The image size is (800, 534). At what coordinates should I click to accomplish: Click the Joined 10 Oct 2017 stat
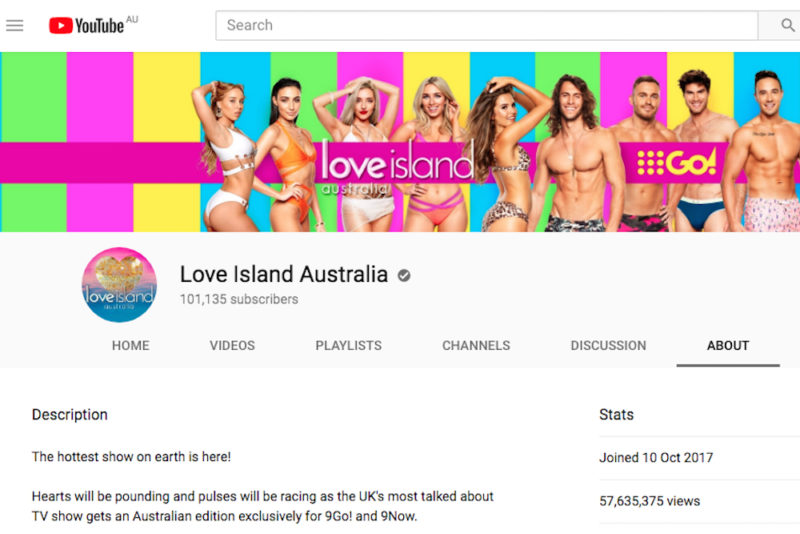(656, 457)
